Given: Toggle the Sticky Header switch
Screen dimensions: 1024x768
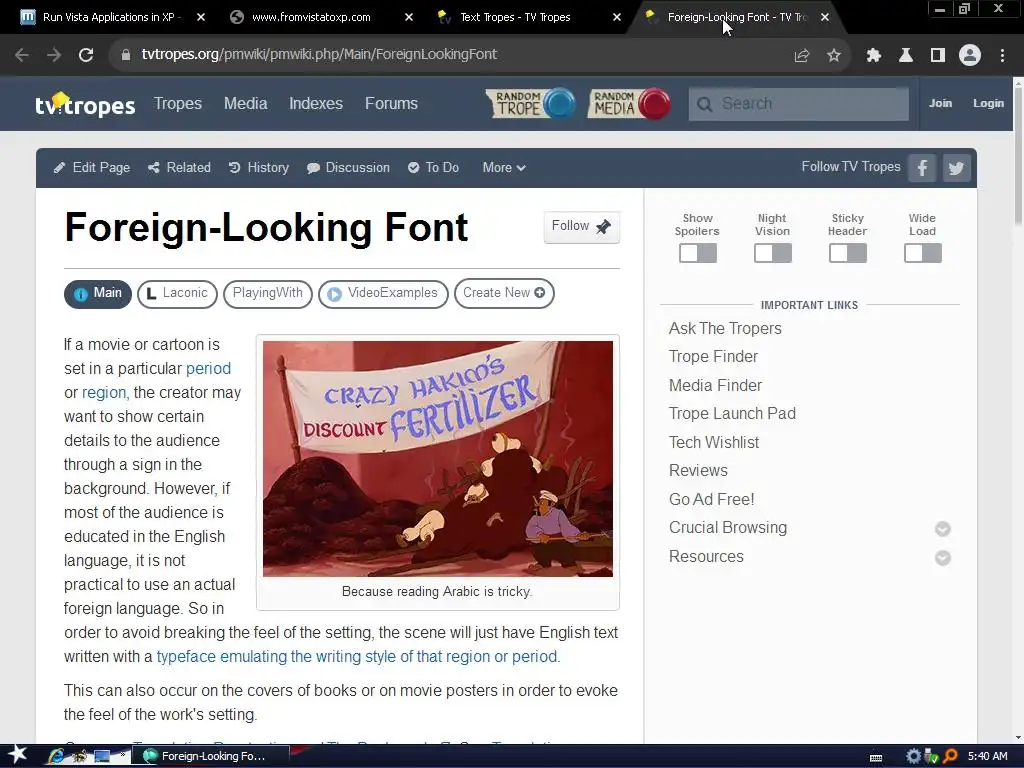Looking at the screenshot, I should (x=848, y=253).
